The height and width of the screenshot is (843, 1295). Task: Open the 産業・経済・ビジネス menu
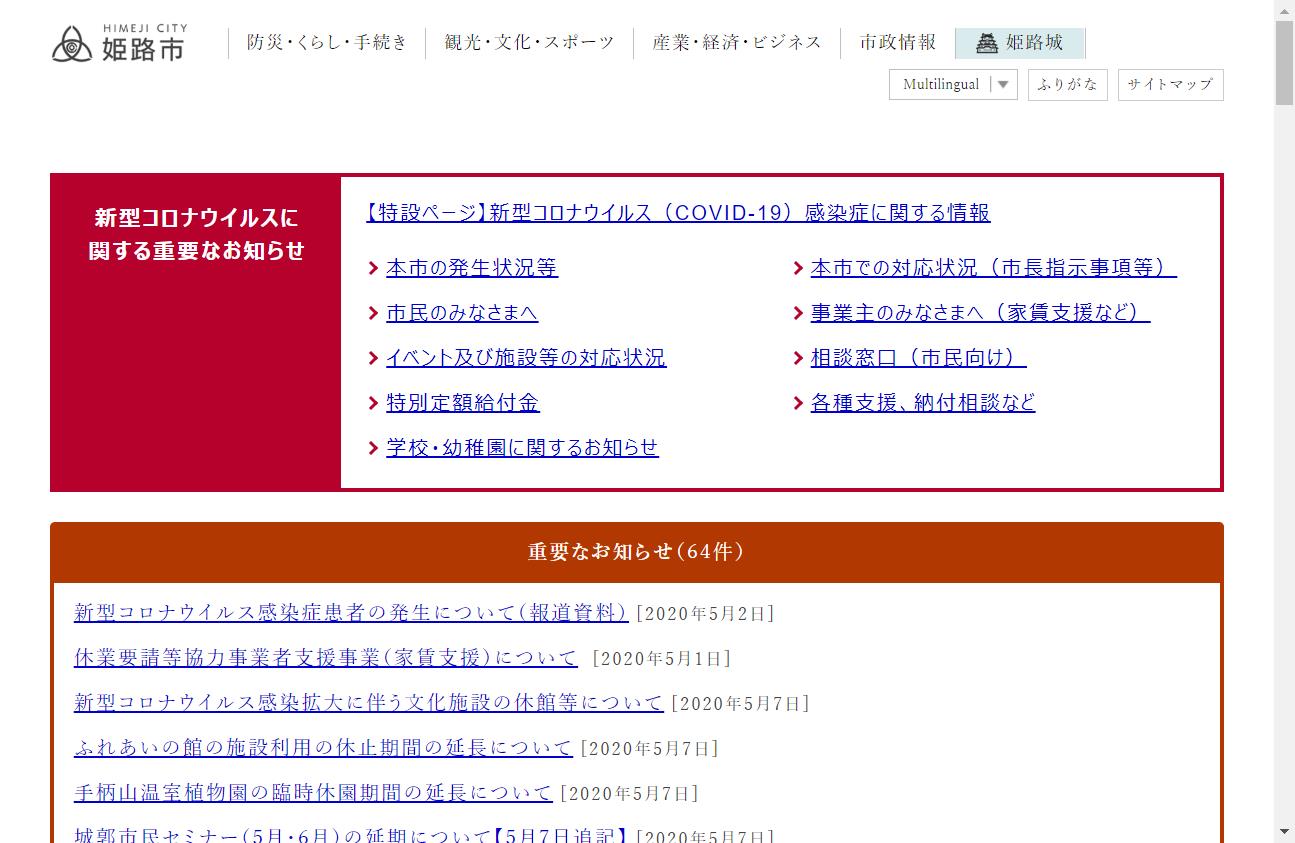click(737, 43)
